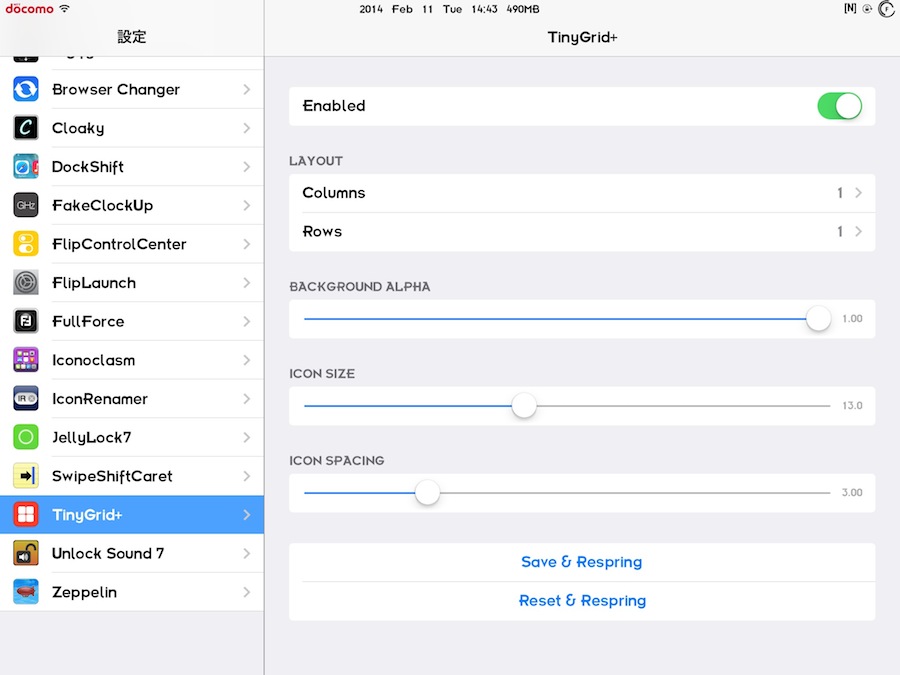Expand DockShift via its chevron

point(247,166)
